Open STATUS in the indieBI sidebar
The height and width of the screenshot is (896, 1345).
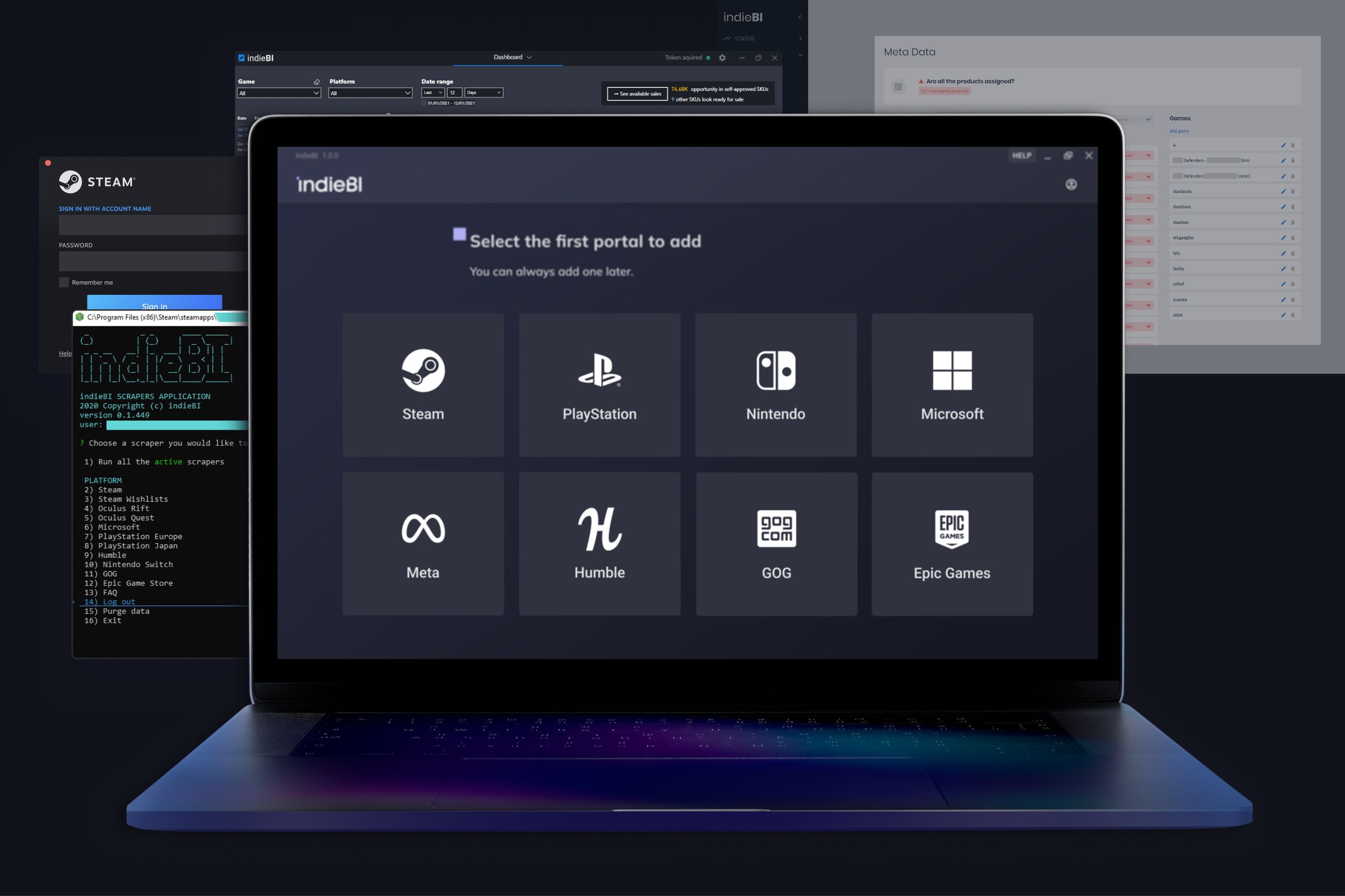point(744,39)
